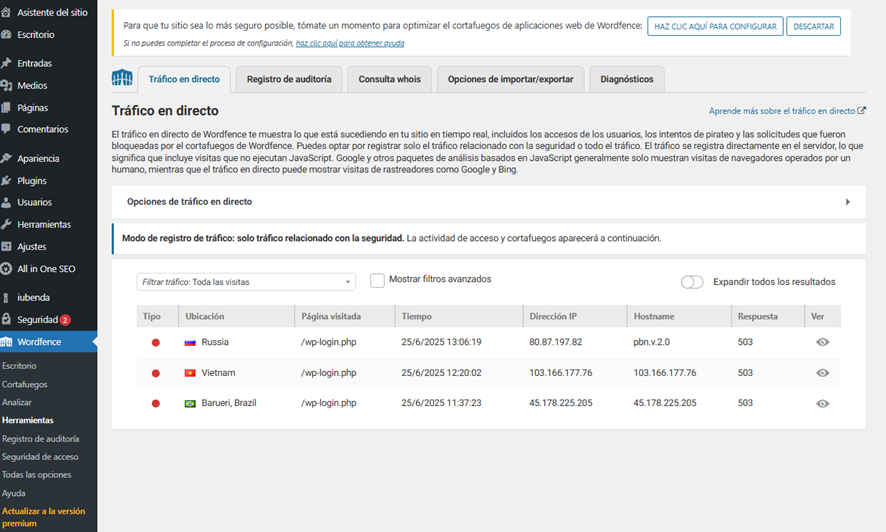Select Herramientas in Wordfence submenu
The width and height of the screenshot is (886, 532).
pos(28,420)
